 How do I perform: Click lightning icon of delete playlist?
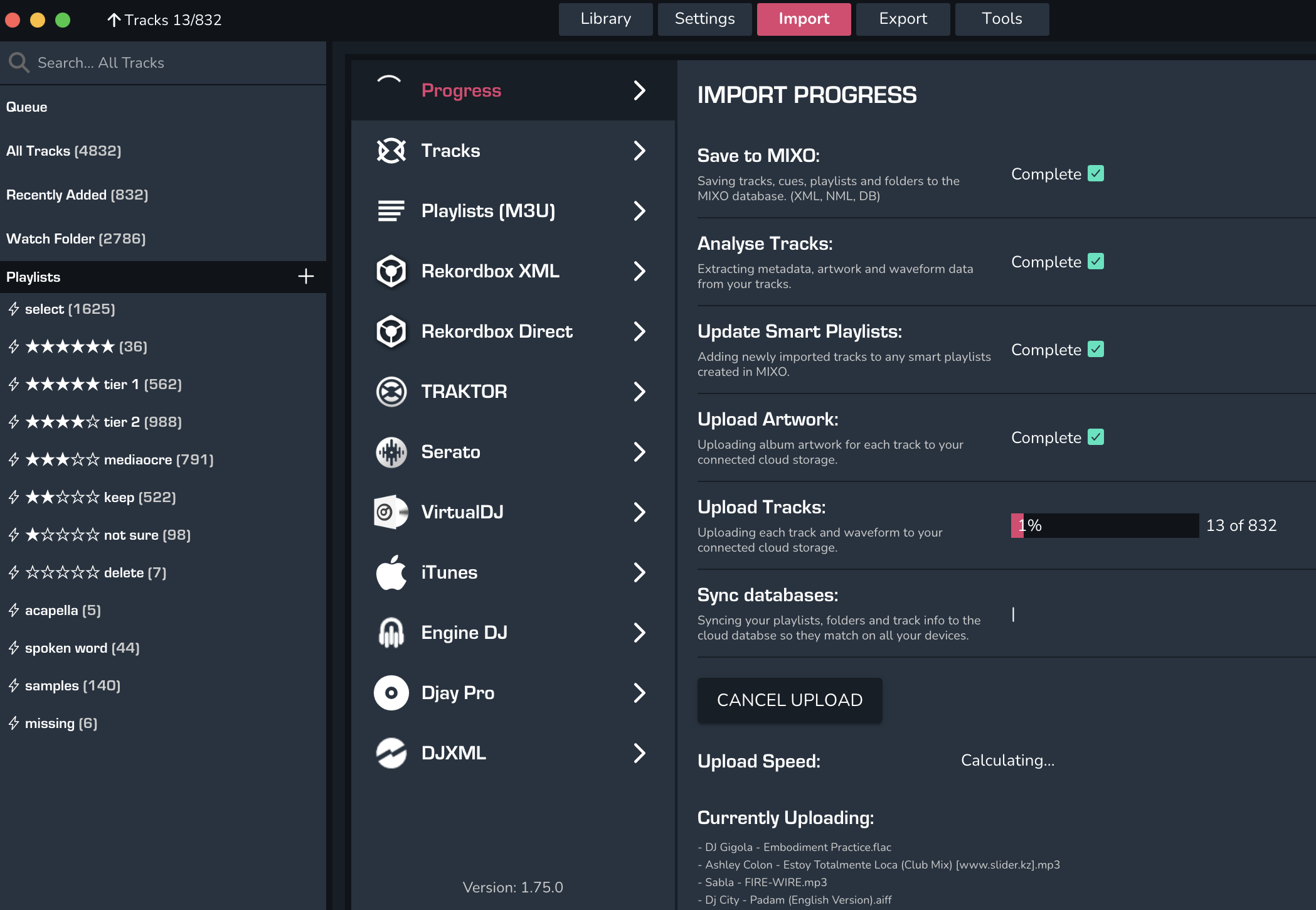[14, 572]
